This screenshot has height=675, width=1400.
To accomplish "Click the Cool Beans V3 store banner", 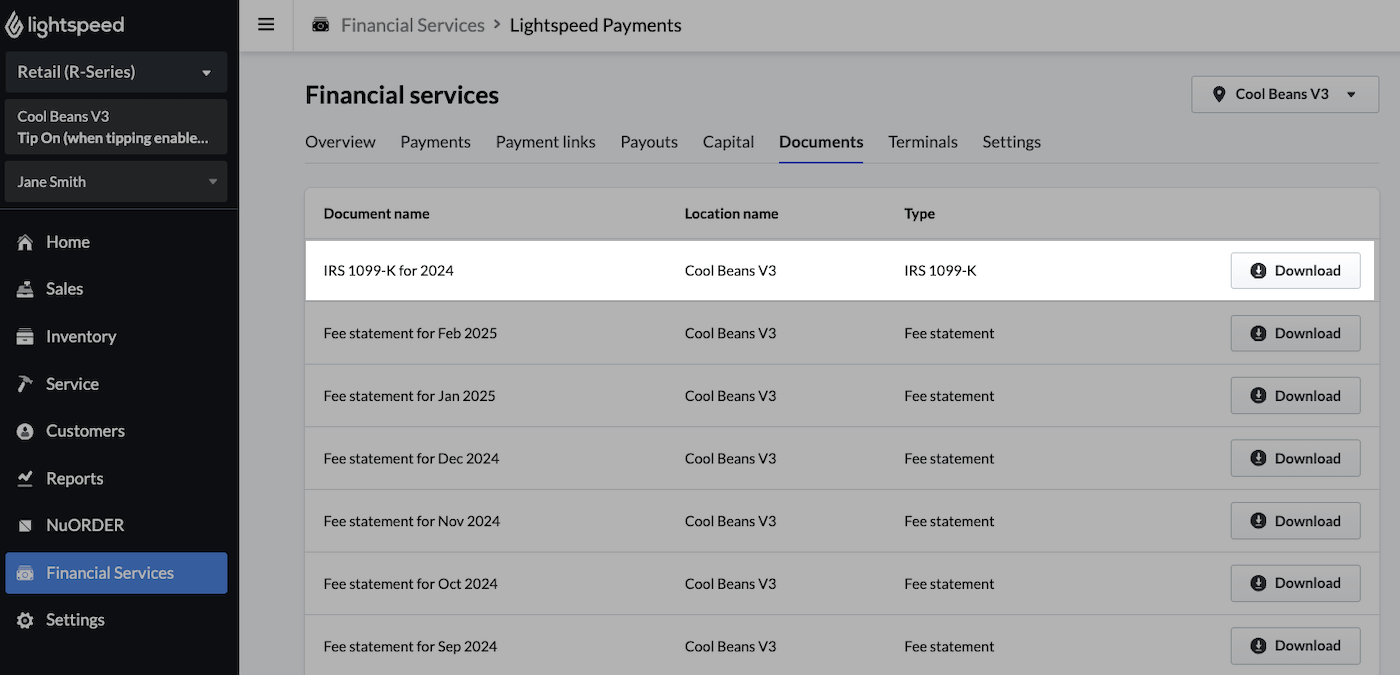I will point(116,126).
